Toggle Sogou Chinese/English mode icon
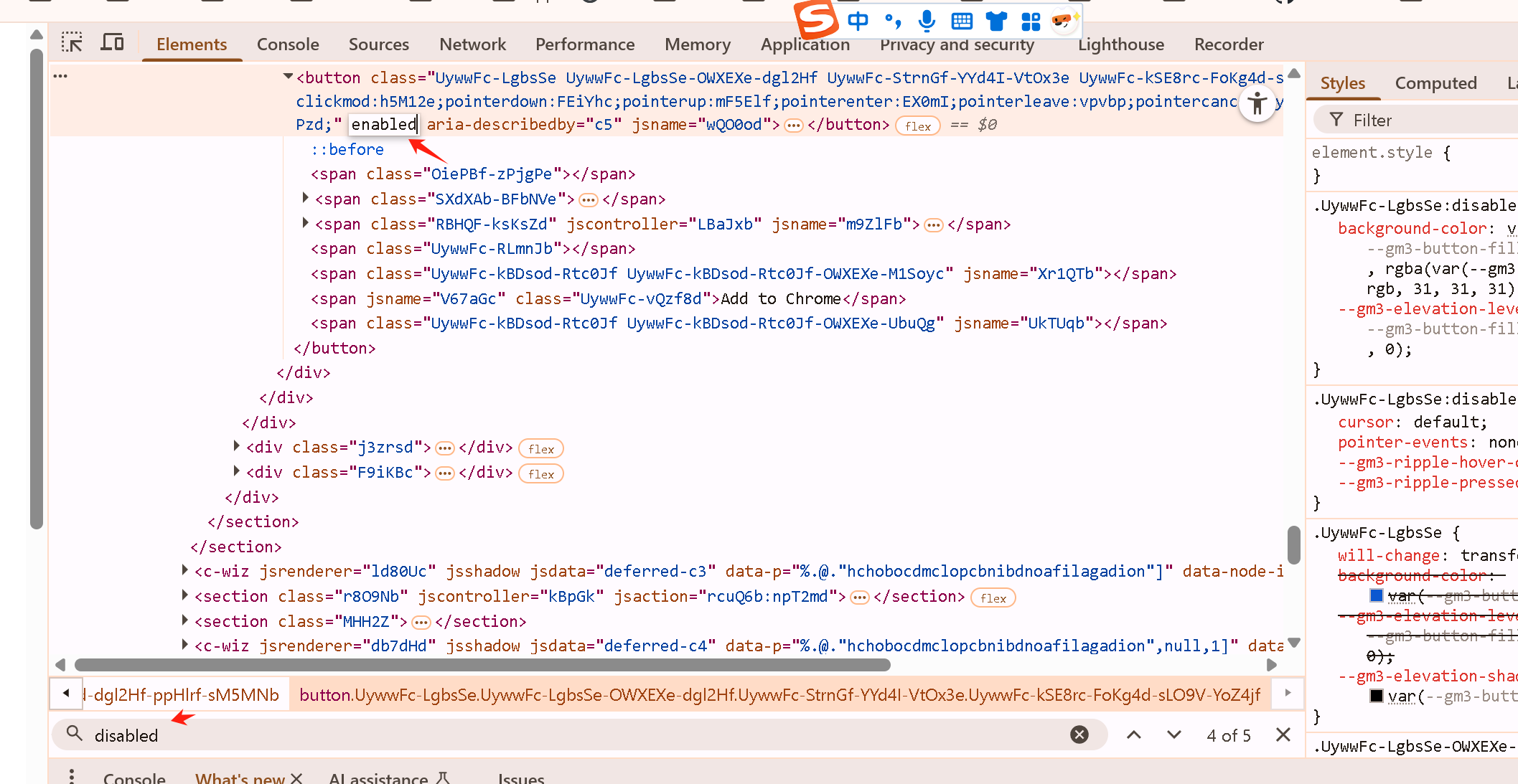 pyautogui.click(x=858, y=21)
